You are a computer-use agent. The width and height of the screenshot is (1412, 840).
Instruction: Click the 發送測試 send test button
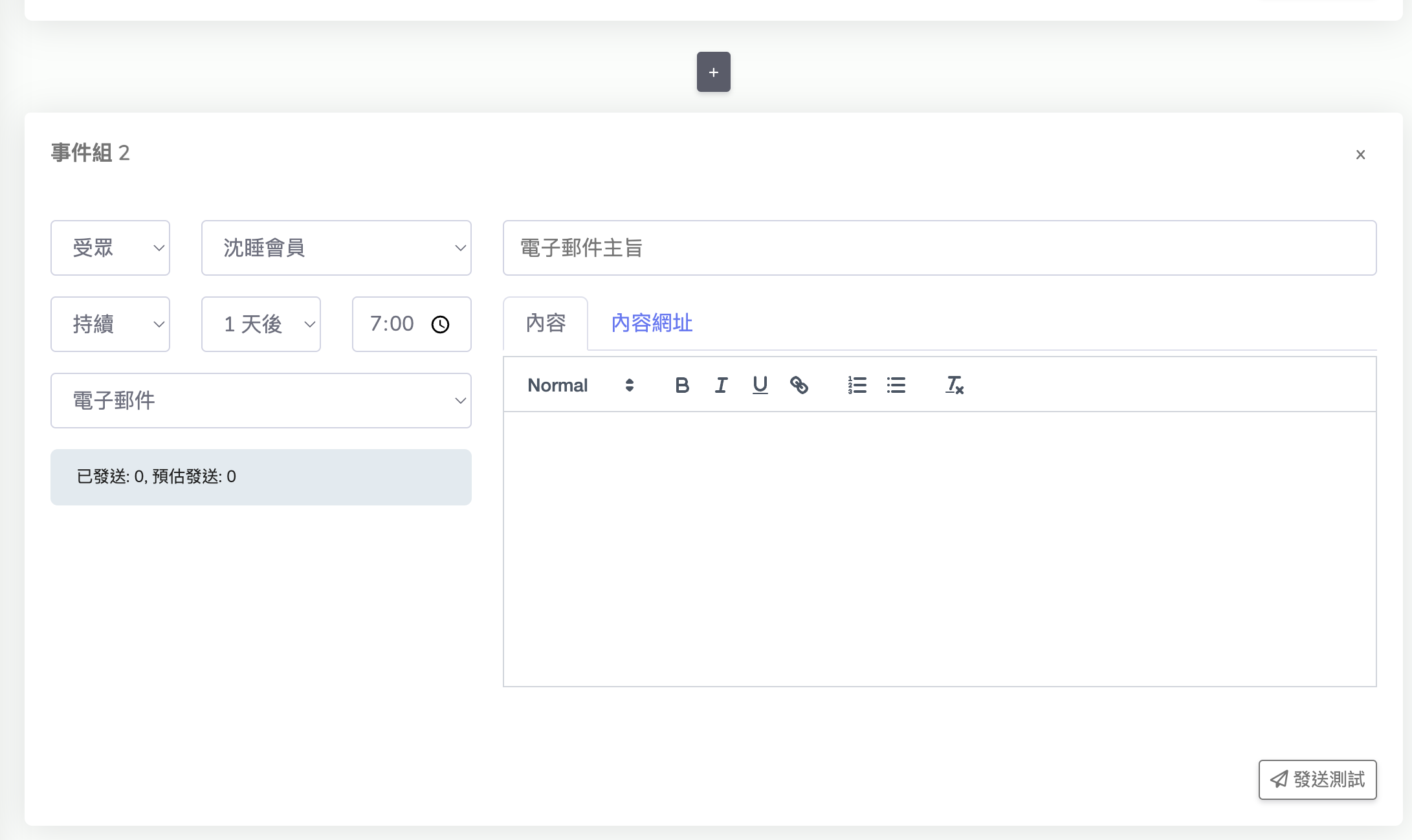click(1317, 780)
